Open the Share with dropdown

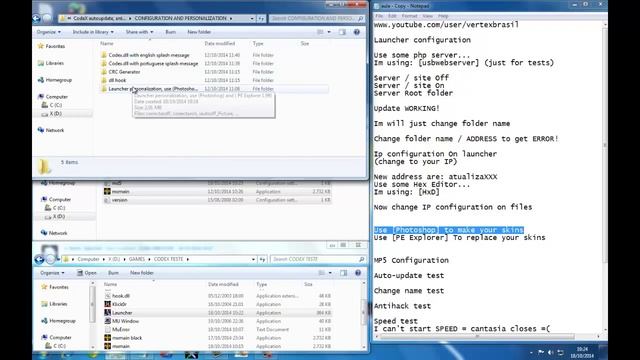click(x=139, y=32)
